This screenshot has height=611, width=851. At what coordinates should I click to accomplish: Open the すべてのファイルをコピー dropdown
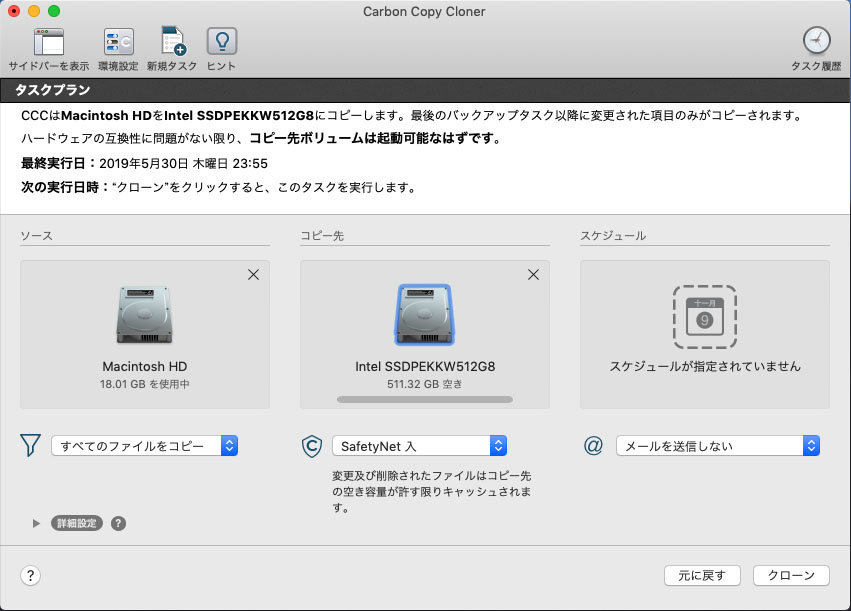coord(144,446)
